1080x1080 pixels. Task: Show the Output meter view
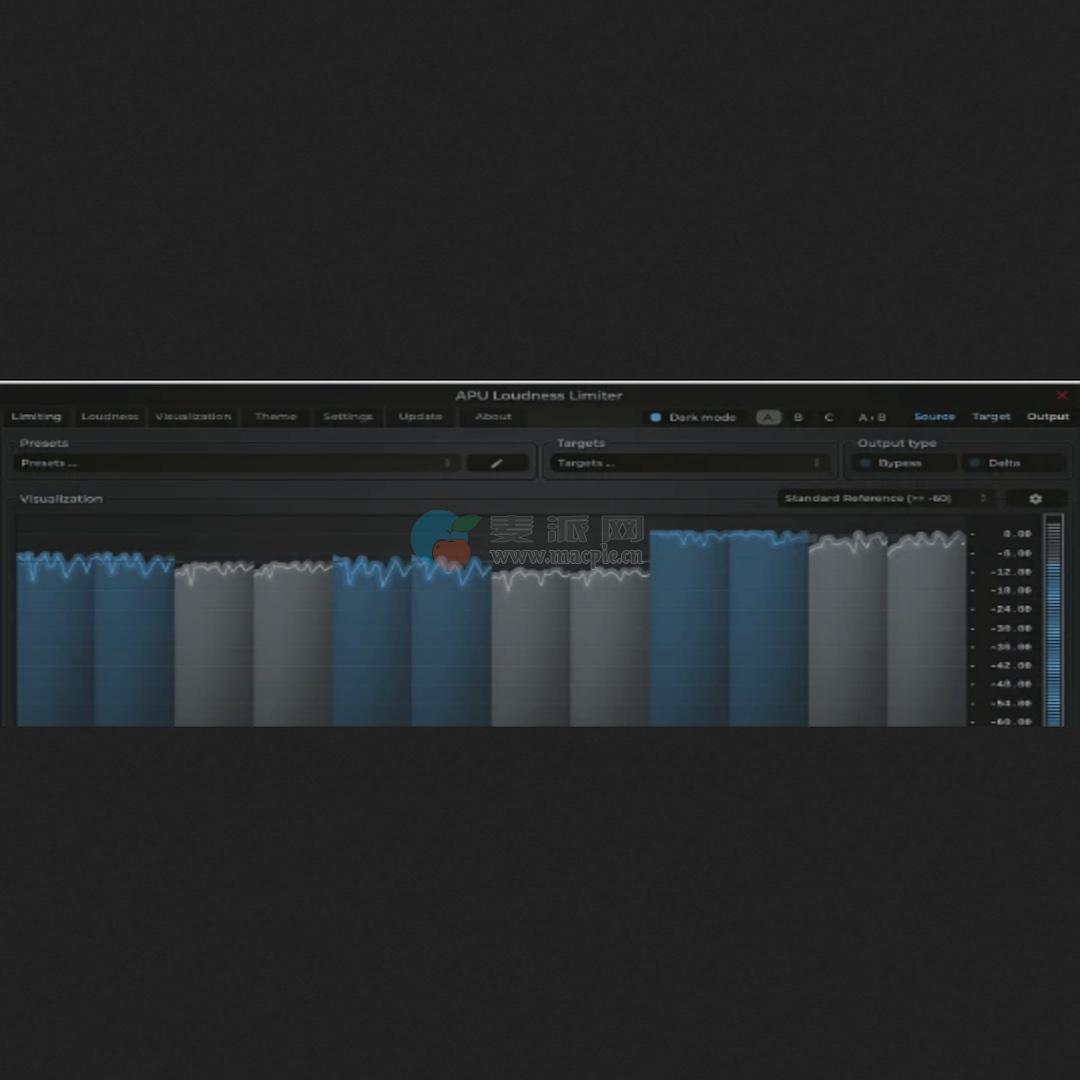coord(1047,416)
